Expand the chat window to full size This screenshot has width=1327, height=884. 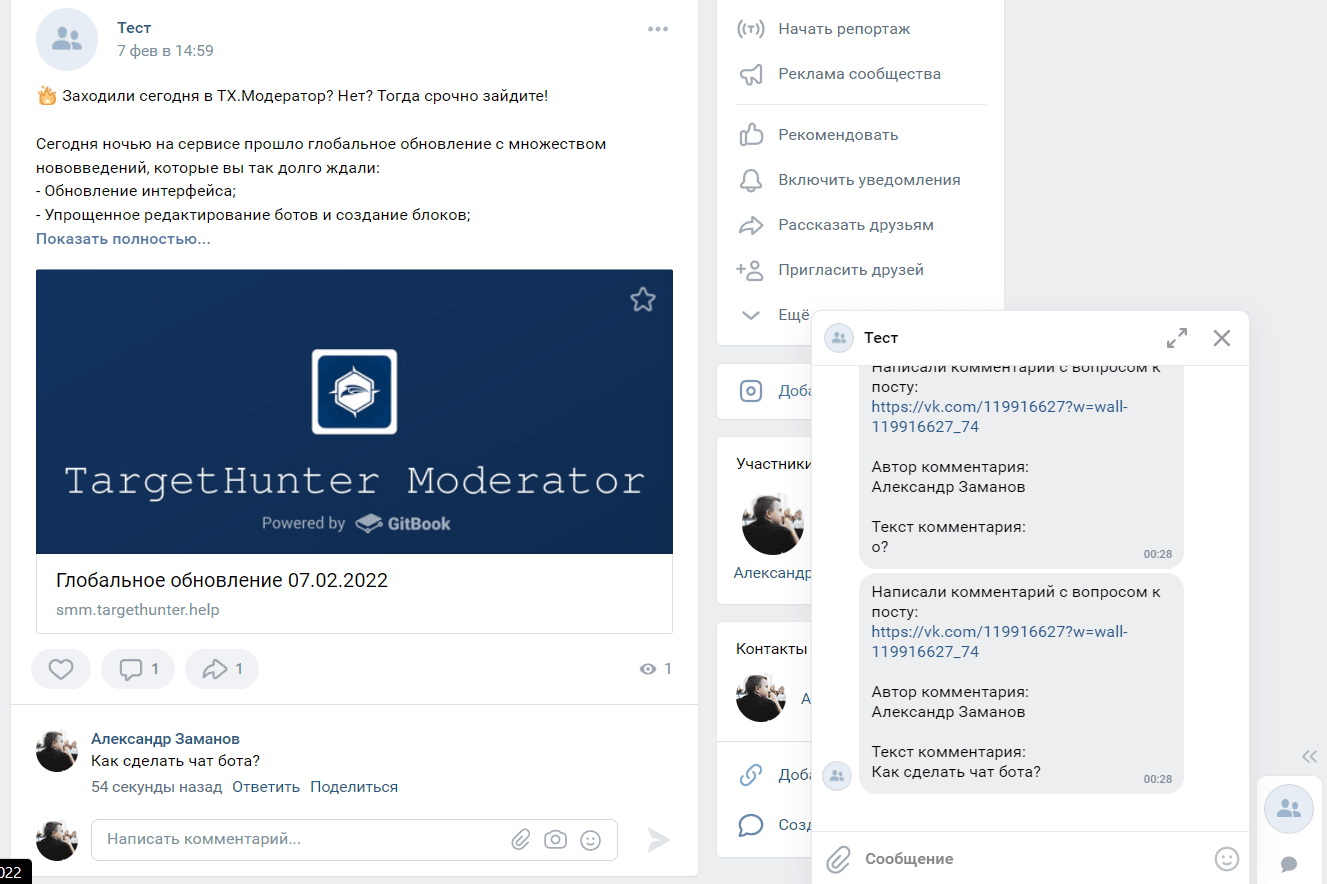point(1177,338)
